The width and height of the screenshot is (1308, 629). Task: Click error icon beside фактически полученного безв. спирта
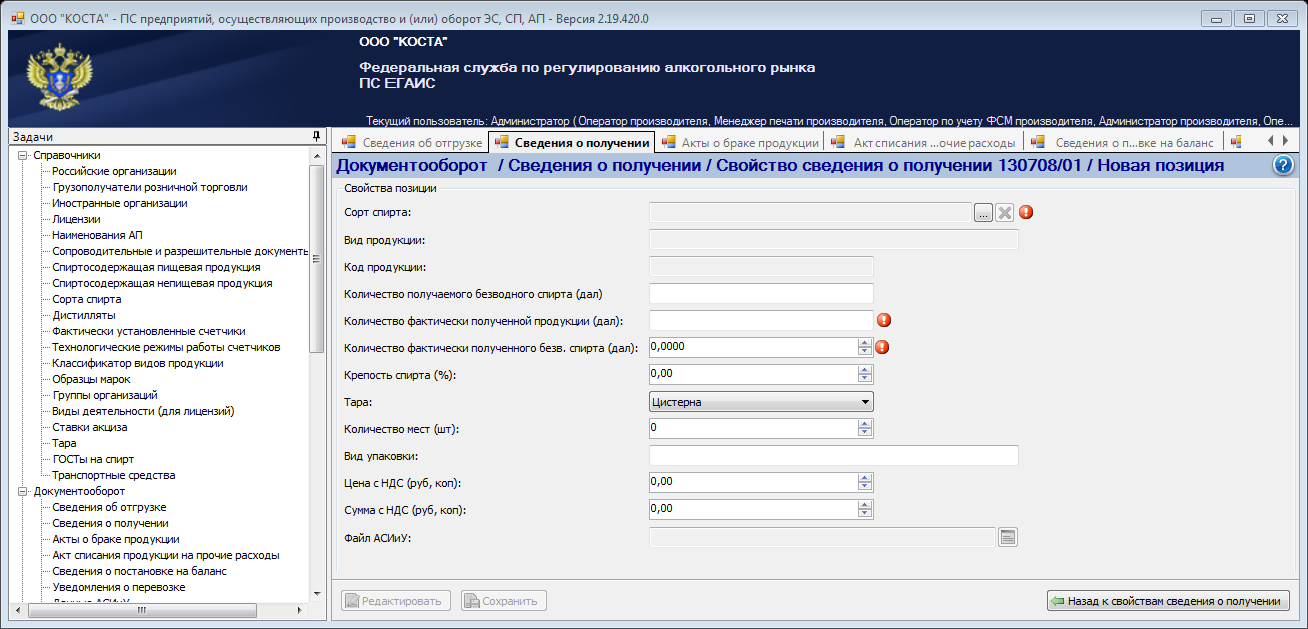[x=882, y=347]
